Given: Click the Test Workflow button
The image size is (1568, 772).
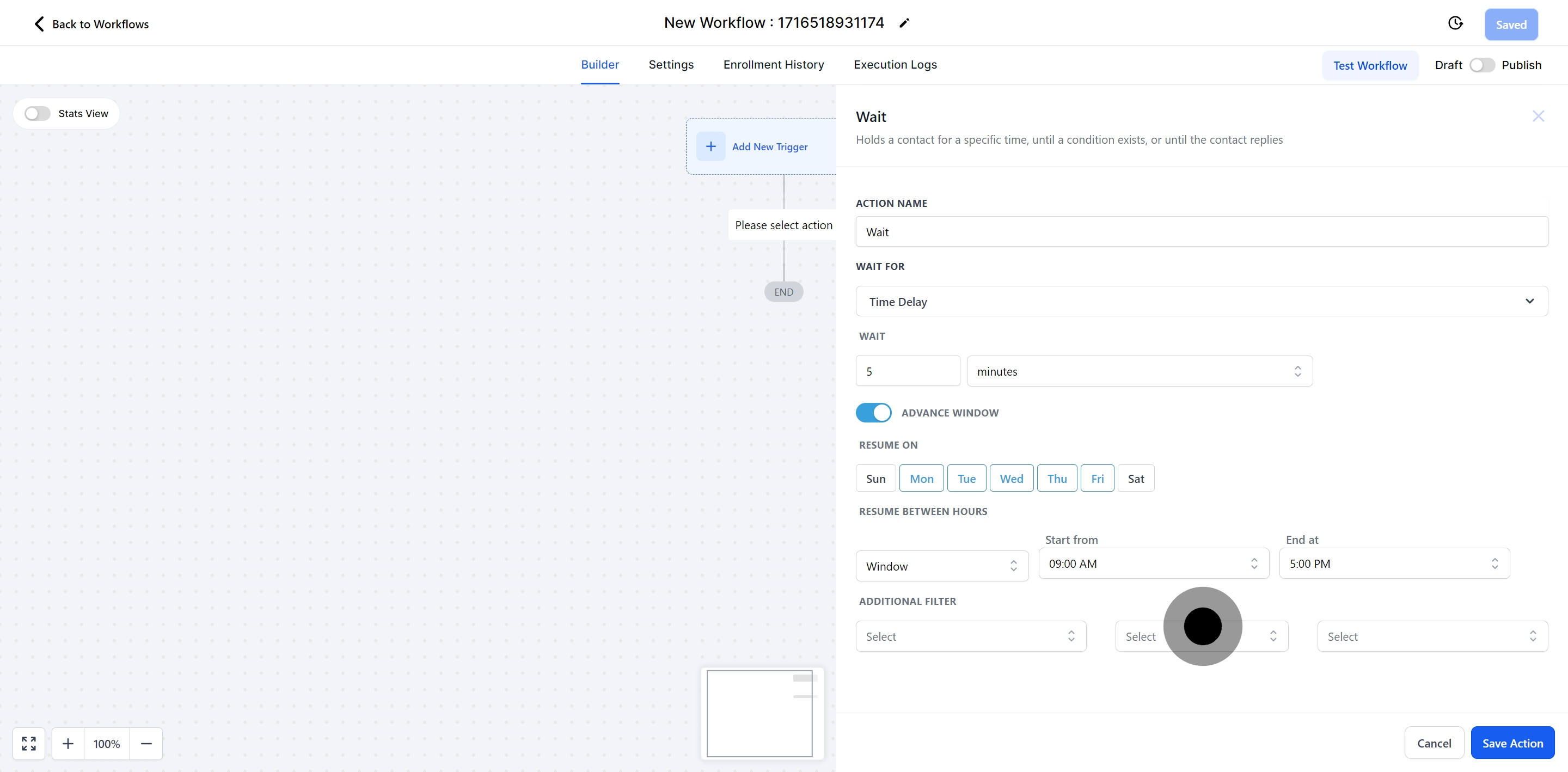Looking at the screenshot, I should coord(1370,66).
